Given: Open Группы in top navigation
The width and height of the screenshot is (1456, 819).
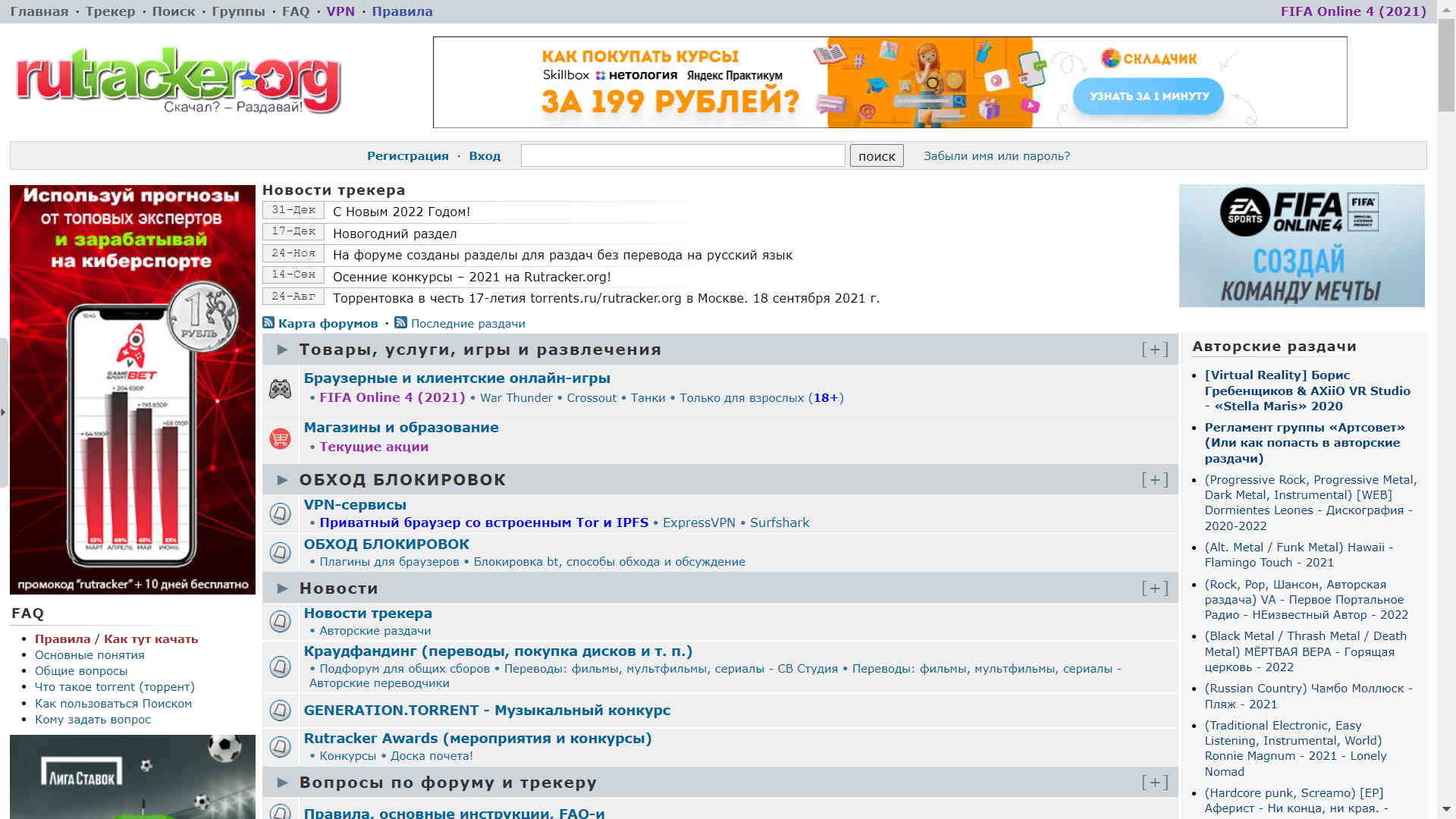Looking at the screenshot, I should click(x=238, y=11).
